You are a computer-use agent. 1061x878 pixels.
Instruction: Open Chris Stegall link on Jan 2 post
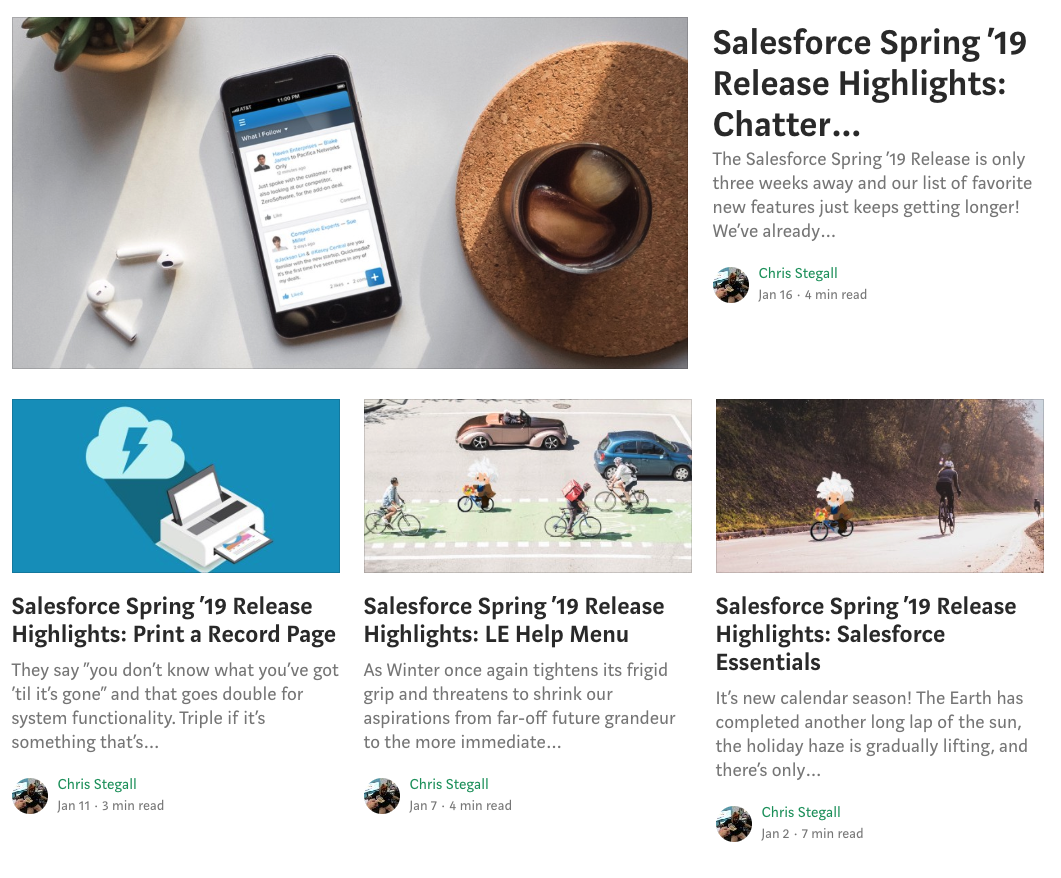tap(800, 812)
